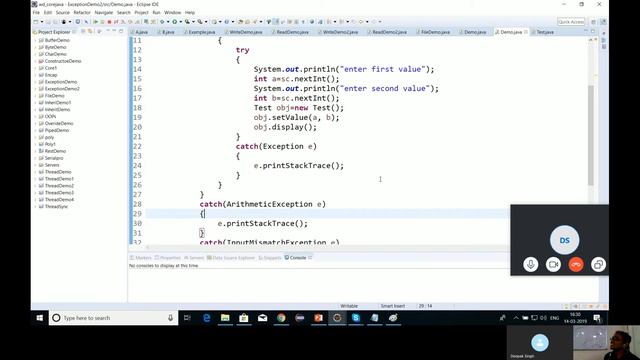
Task: Select the PipedDemo project
Action: [57, 130]
